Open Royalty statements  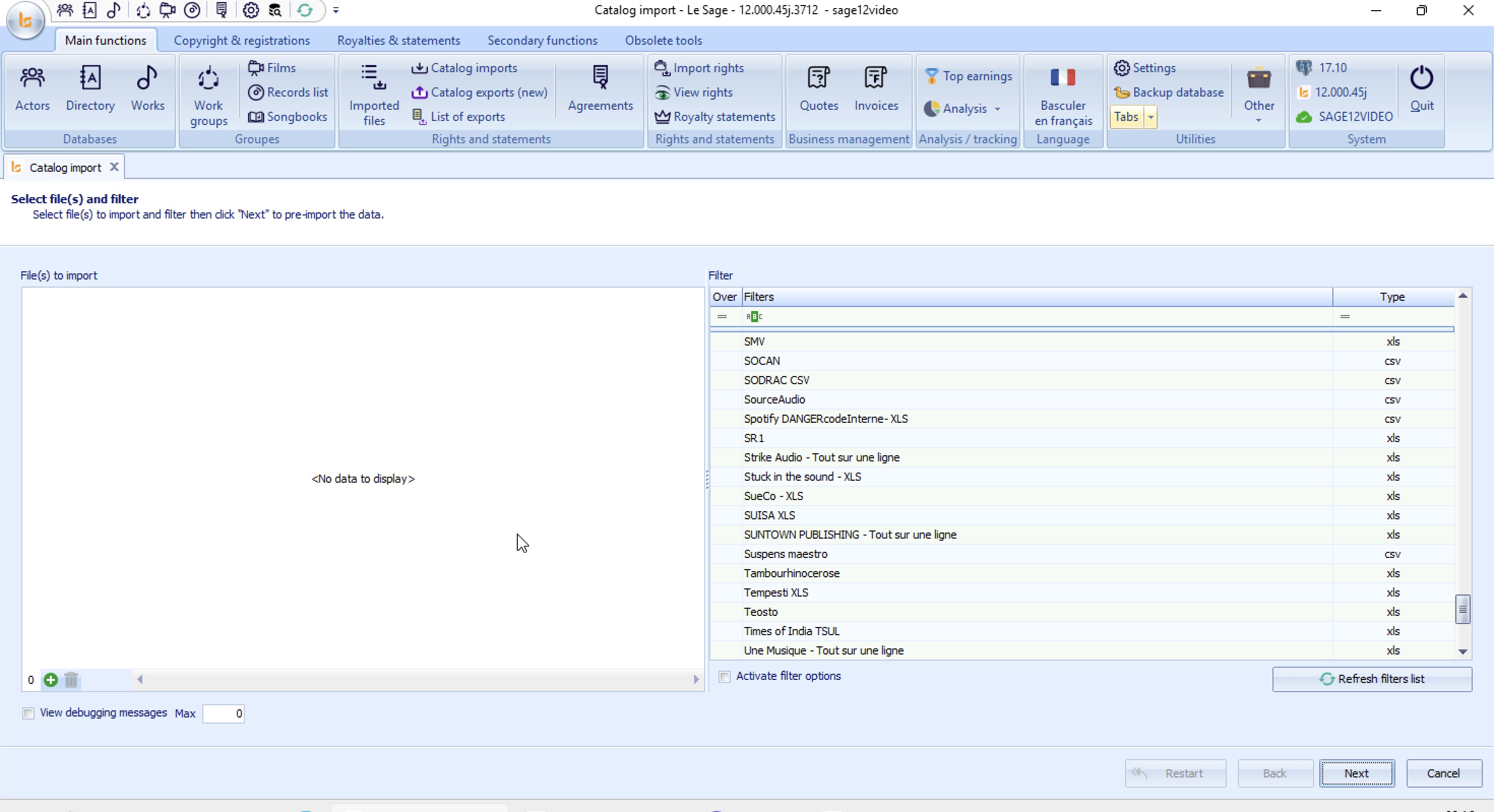[714, 116]
